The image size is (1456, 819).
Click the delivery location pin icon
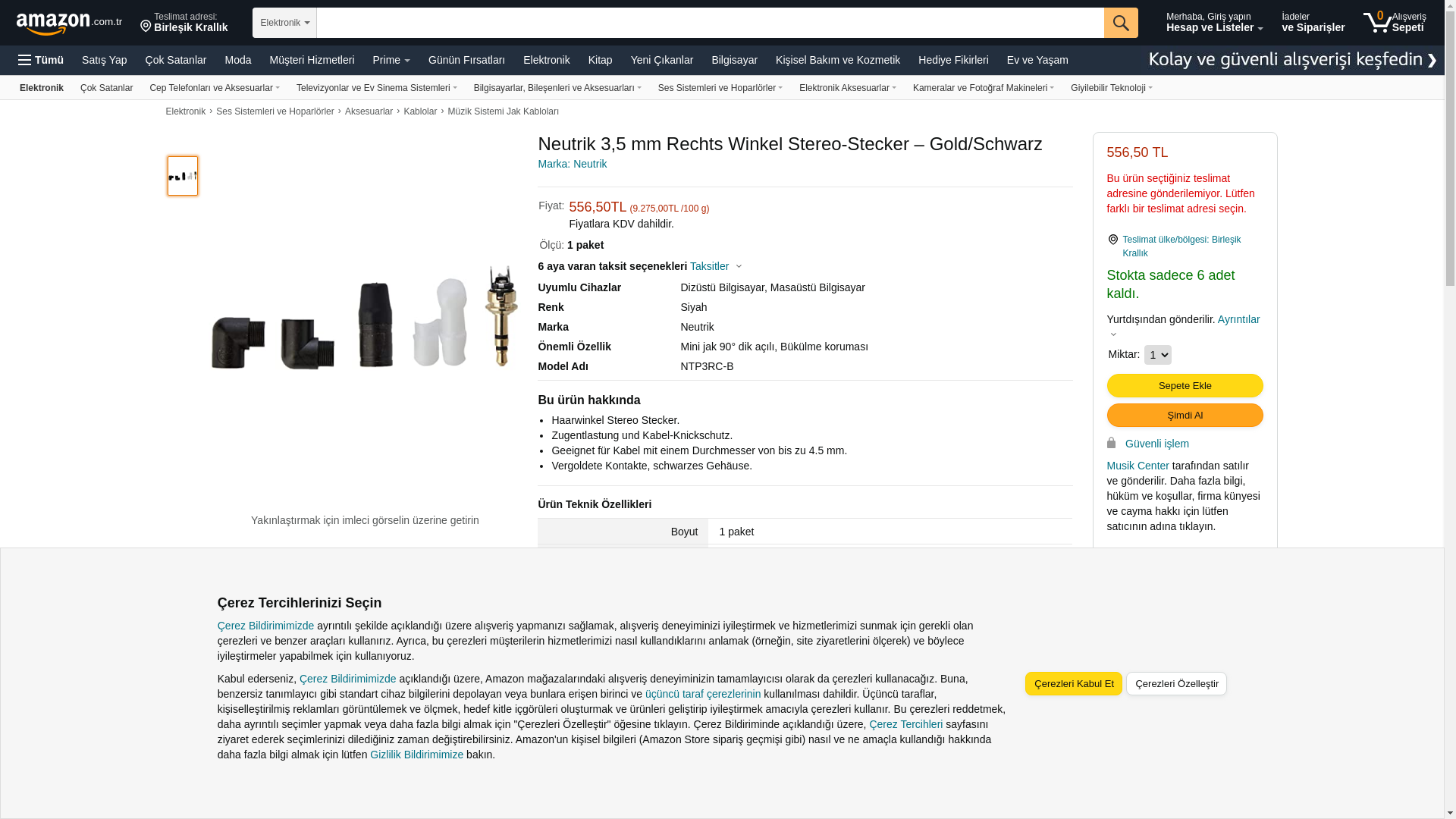[x=146, y=27]
